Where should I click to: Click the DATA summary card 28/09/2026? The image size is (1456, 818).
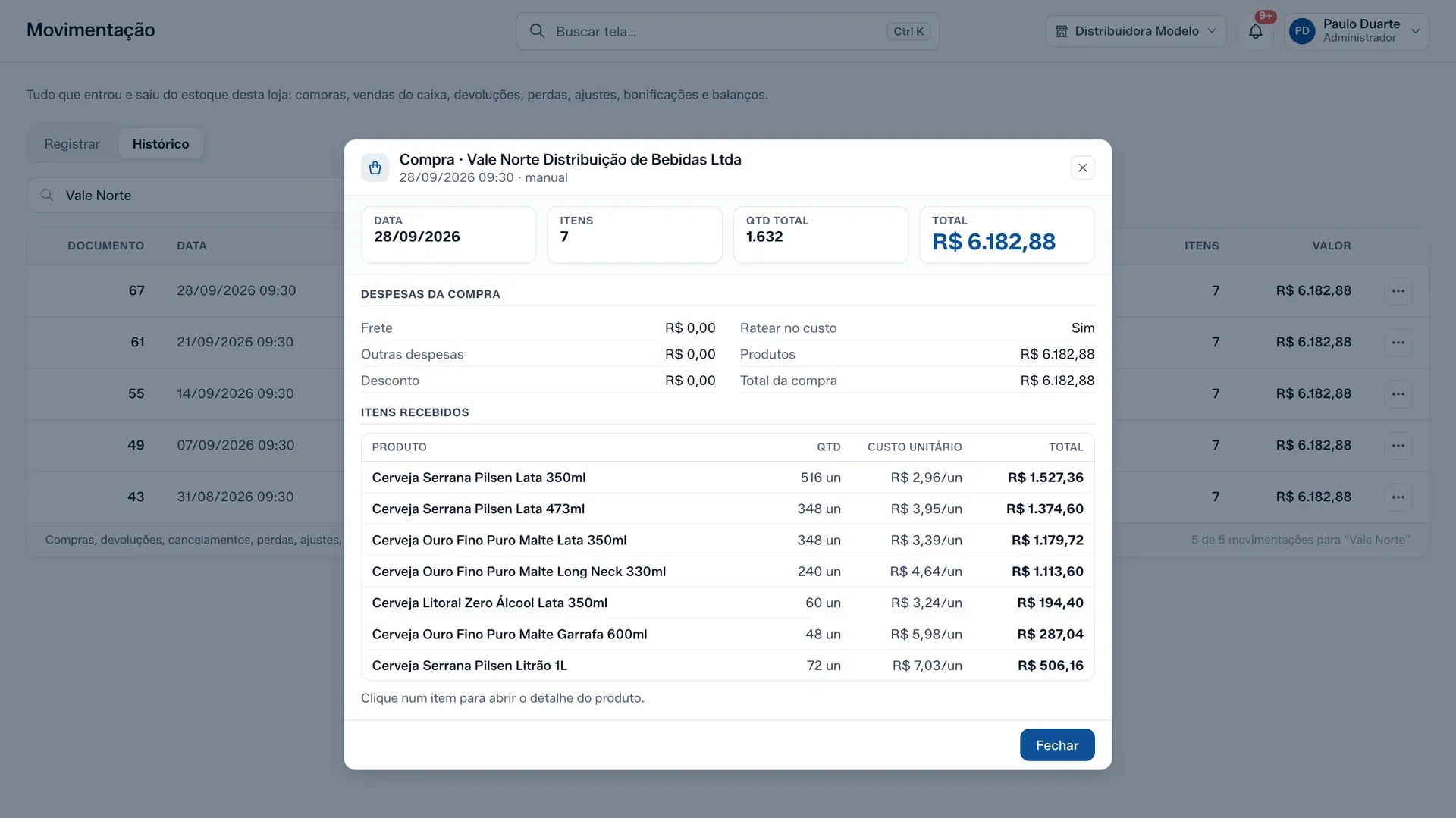pyautogui.click(x=449, y=235)
